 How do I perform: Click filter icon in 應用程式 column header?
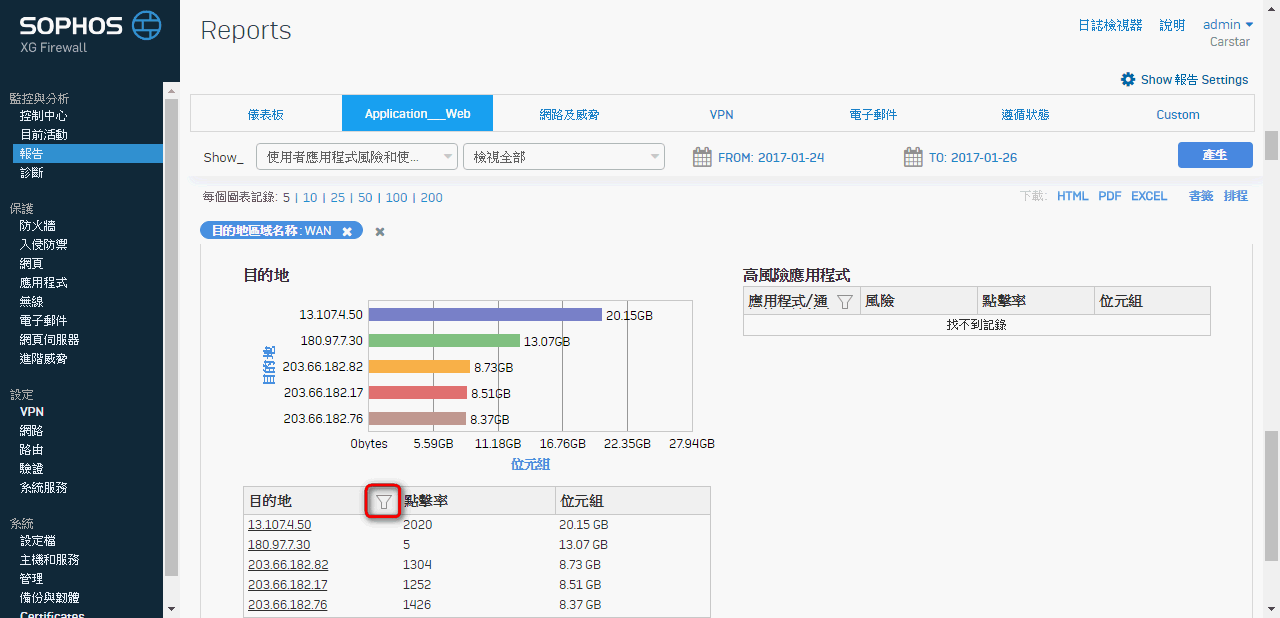[x=845, y=301]
